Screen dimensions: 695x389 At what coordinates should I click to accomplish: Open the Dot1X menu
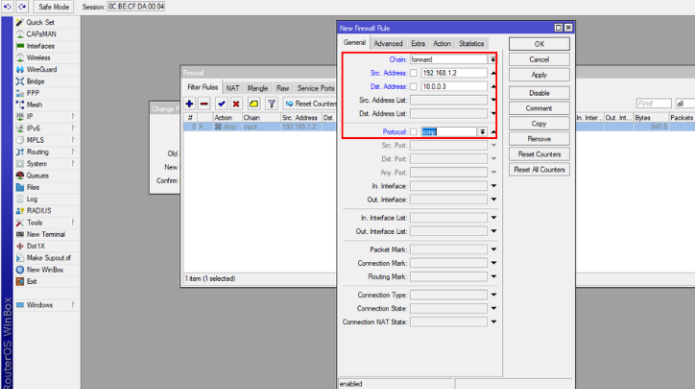[x=35, y=246]
